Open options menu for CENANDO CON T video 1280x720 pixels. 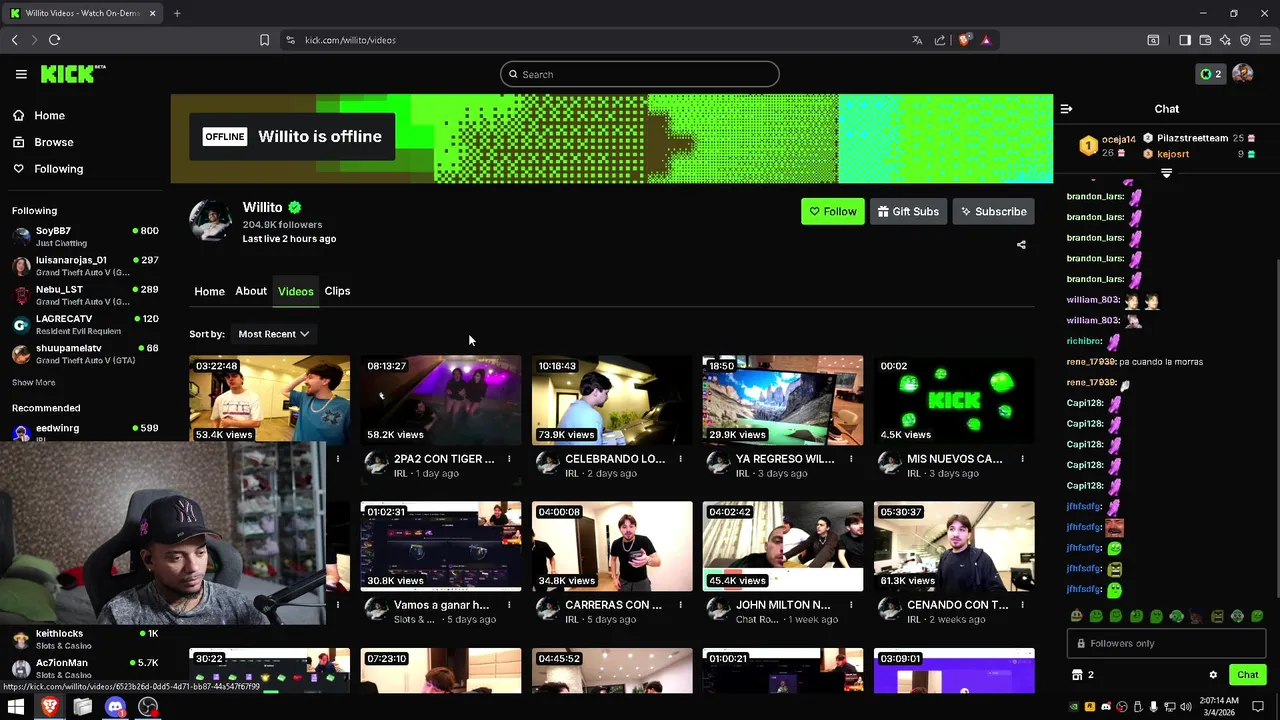tap(1022, 605)
